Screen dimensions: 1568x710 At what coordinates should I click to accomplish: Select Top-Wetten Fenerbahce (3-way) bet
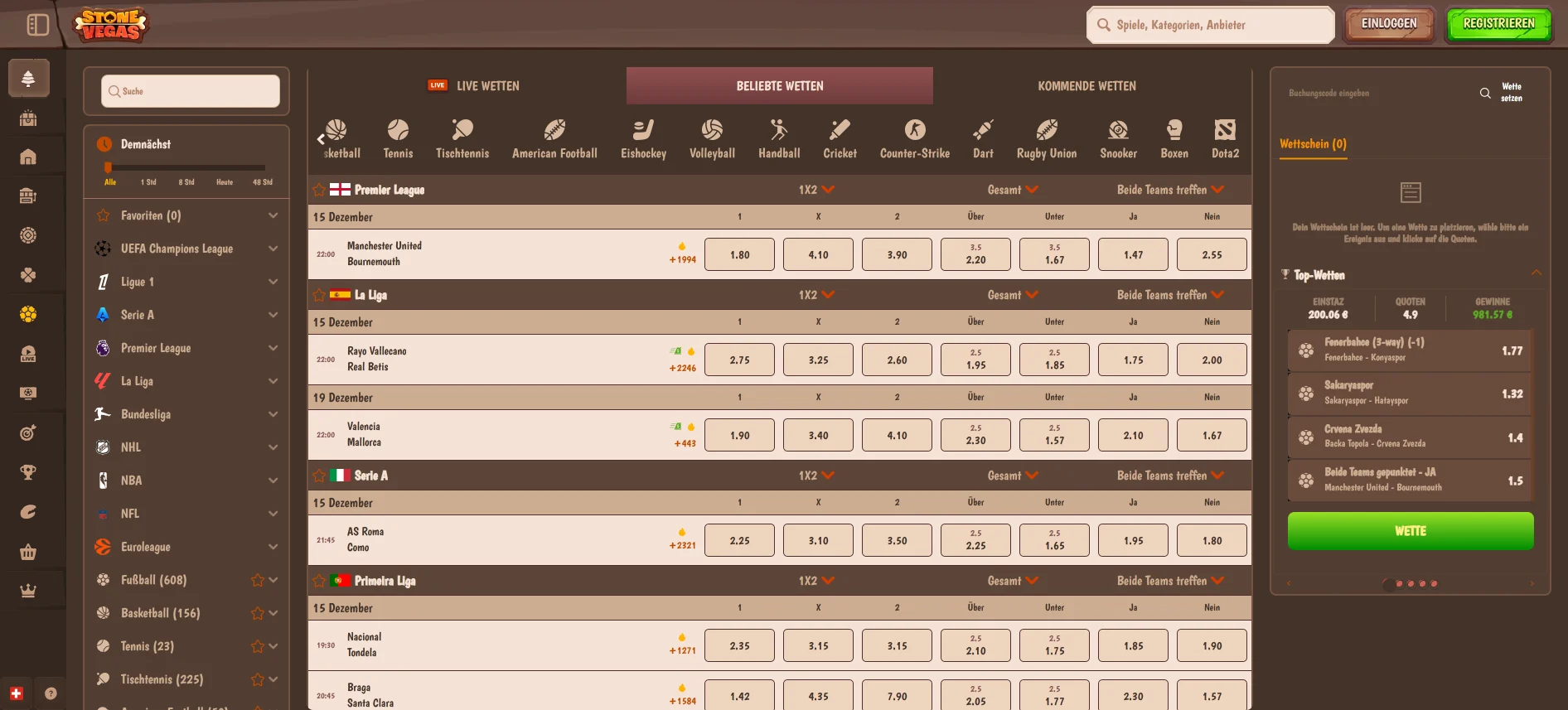tap(1410, 350)
